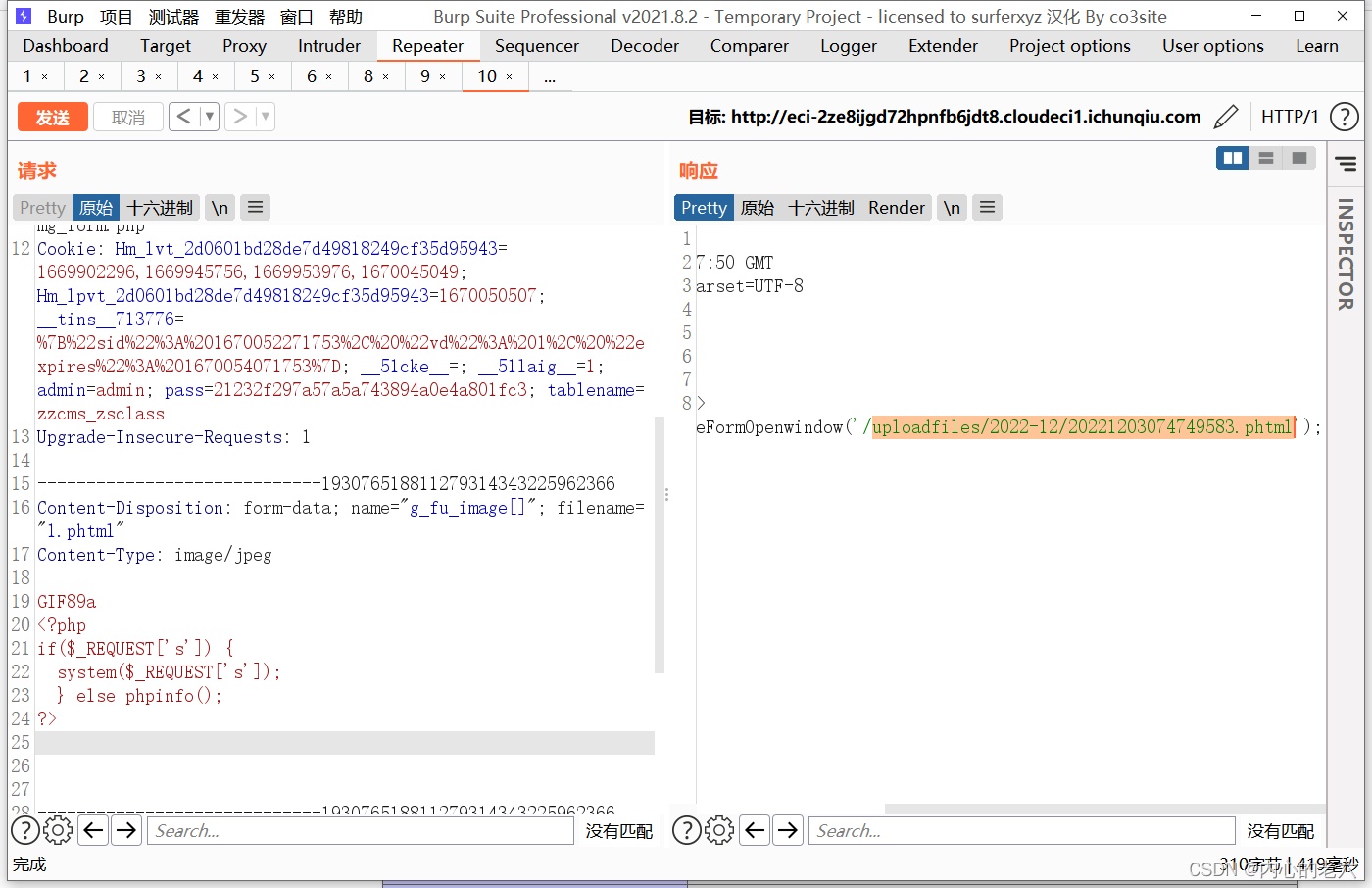Close Repeater tab 5
The width and height of the screenshot is (1372, 888).
pos(272,76)
